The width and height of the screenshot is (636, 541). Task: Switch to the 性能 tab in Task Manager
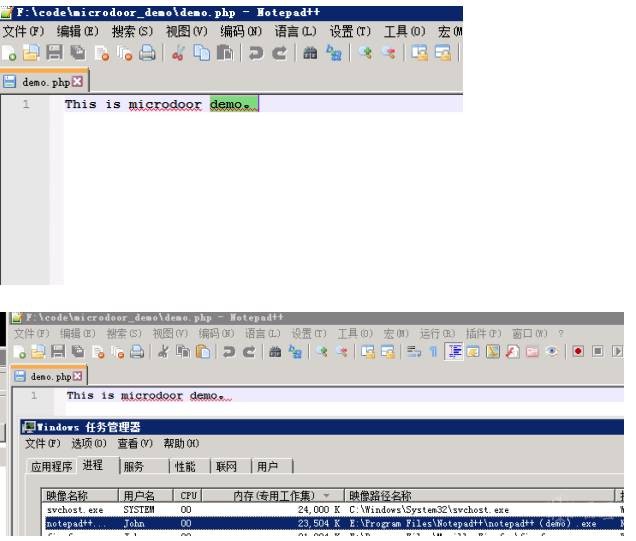185,466
